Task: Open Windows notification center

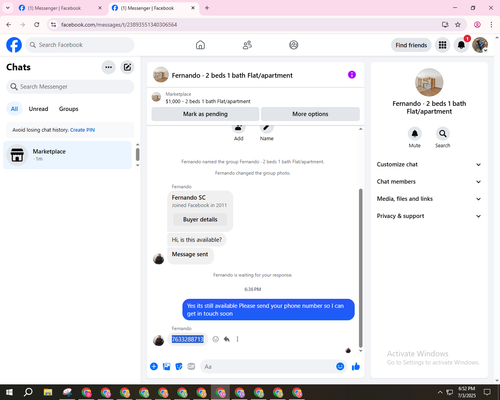Action: click(x=487, y=392)
